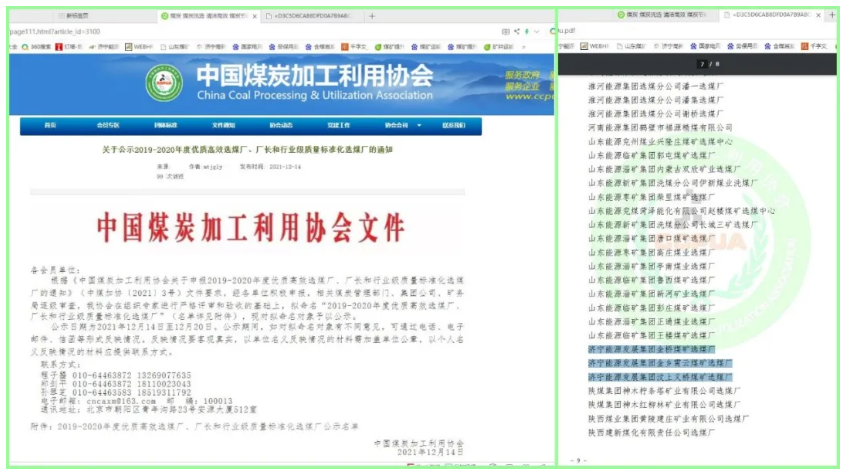Click the red heading 中国煤炭加工利用协会文件
844x474 pixels.
click(250, 228)
